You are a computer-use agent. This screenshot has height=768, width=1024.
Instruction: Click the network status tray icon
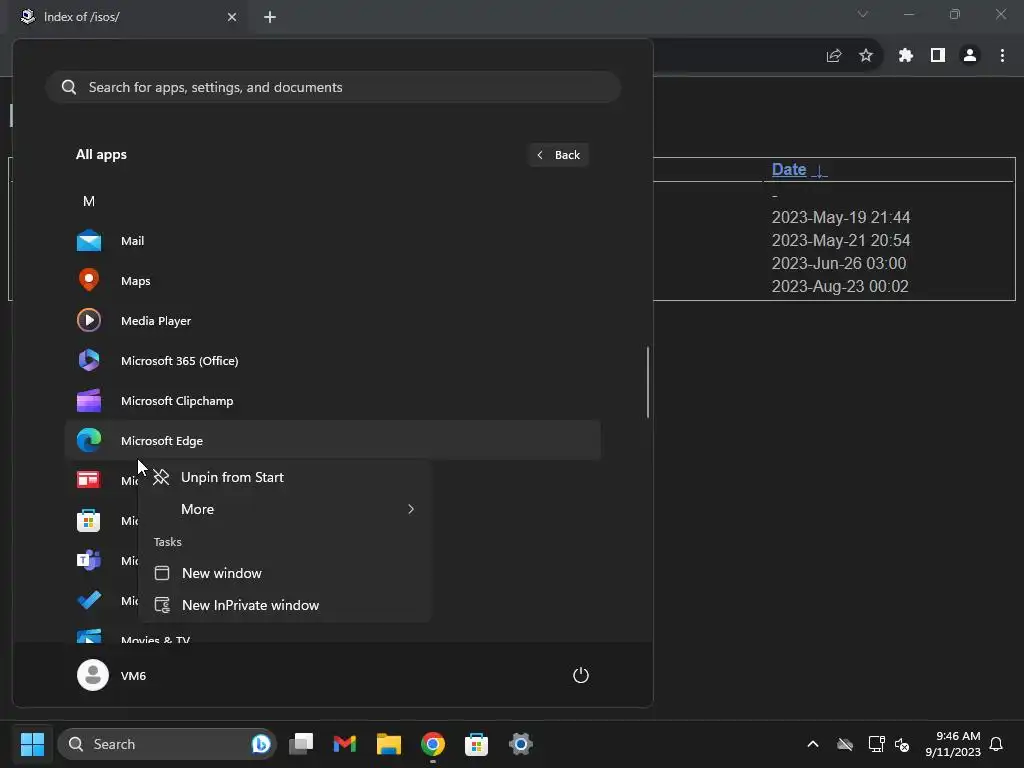point(876,744)
